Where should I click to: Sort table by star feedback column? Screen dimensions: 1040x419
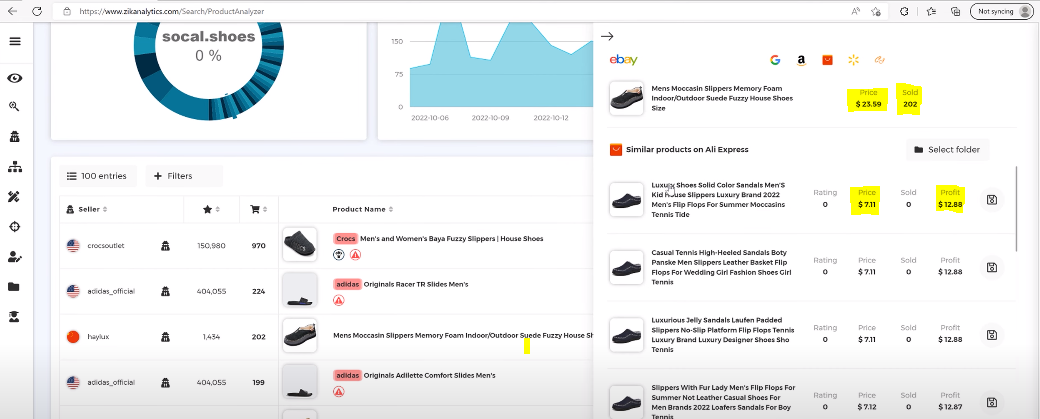point(212,210)
